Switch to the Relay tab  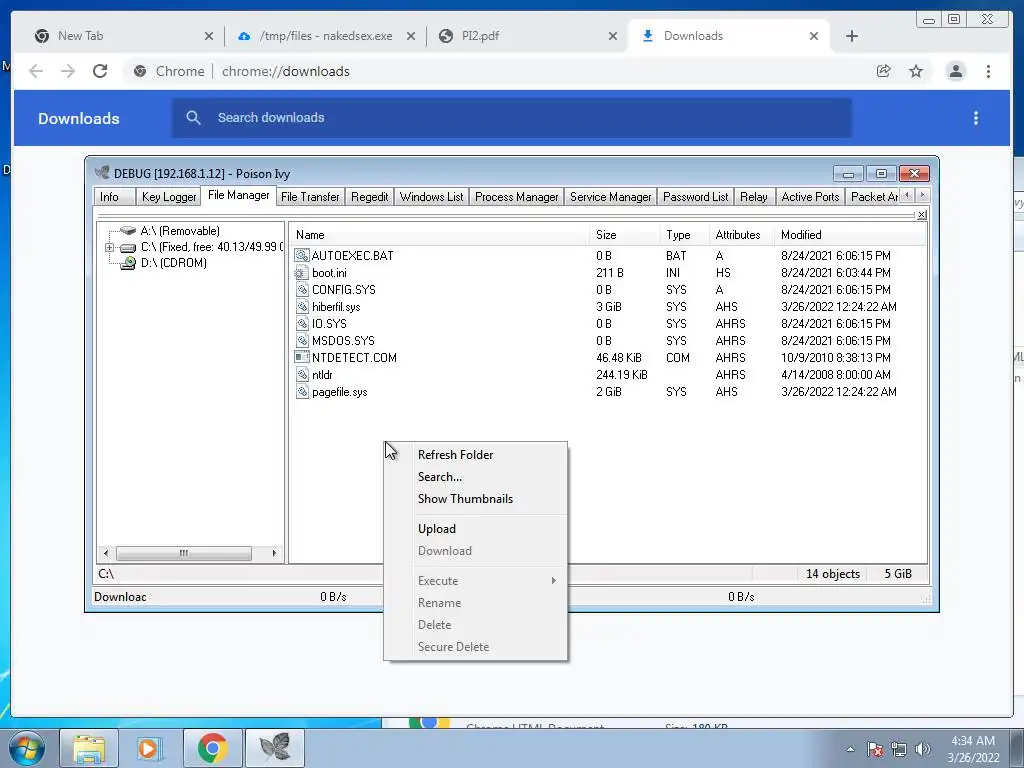[x=754, y=197]
